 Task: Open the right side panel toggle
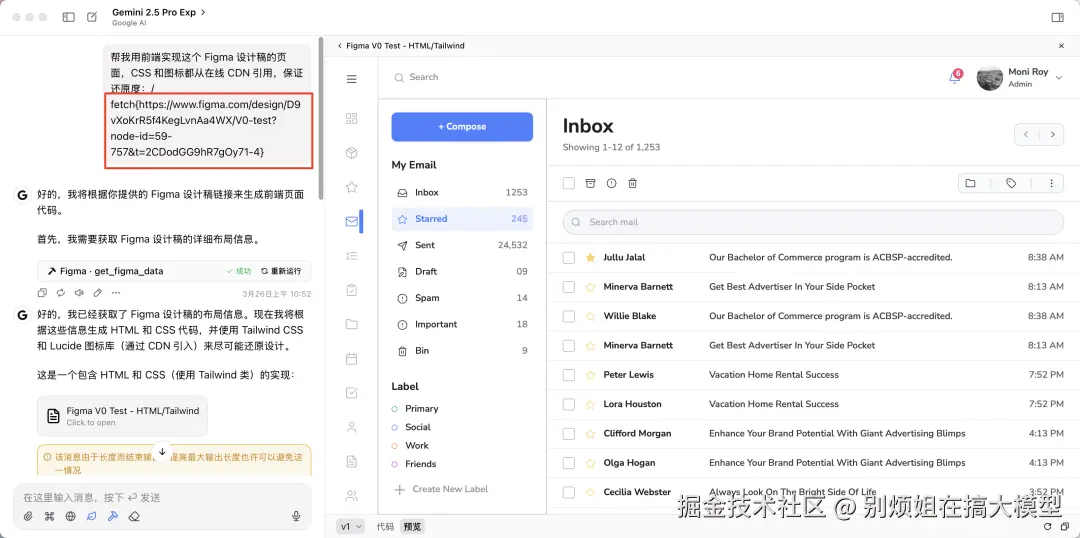1057,17
